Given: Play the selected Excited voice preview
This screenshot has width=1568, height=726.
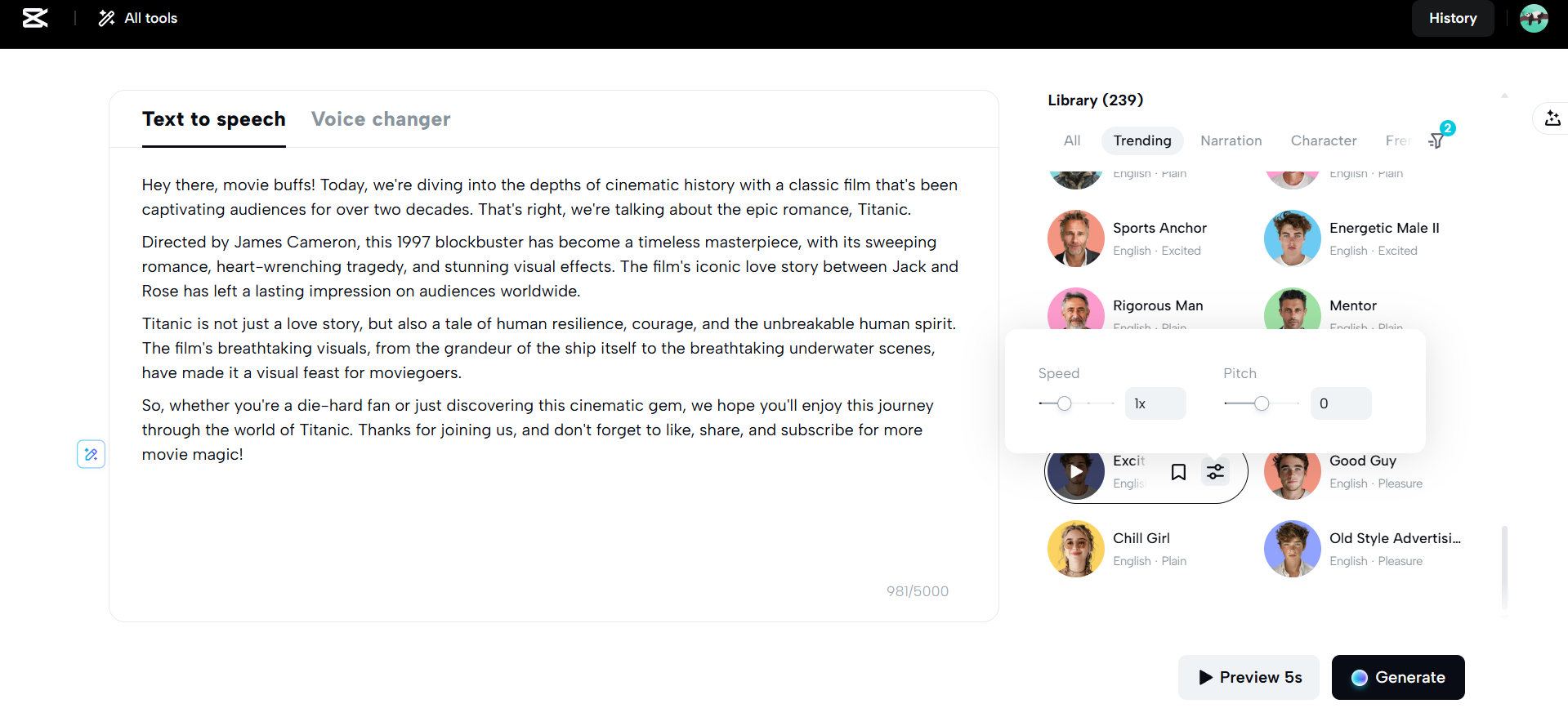Looking at the screenshot, I should click(1076, 471).
